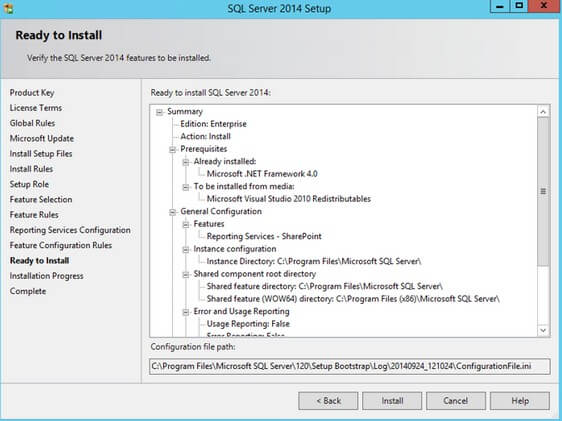Select Microsoft Update step in sidebar
Screen dimensions: 562x421
[42, 138]
